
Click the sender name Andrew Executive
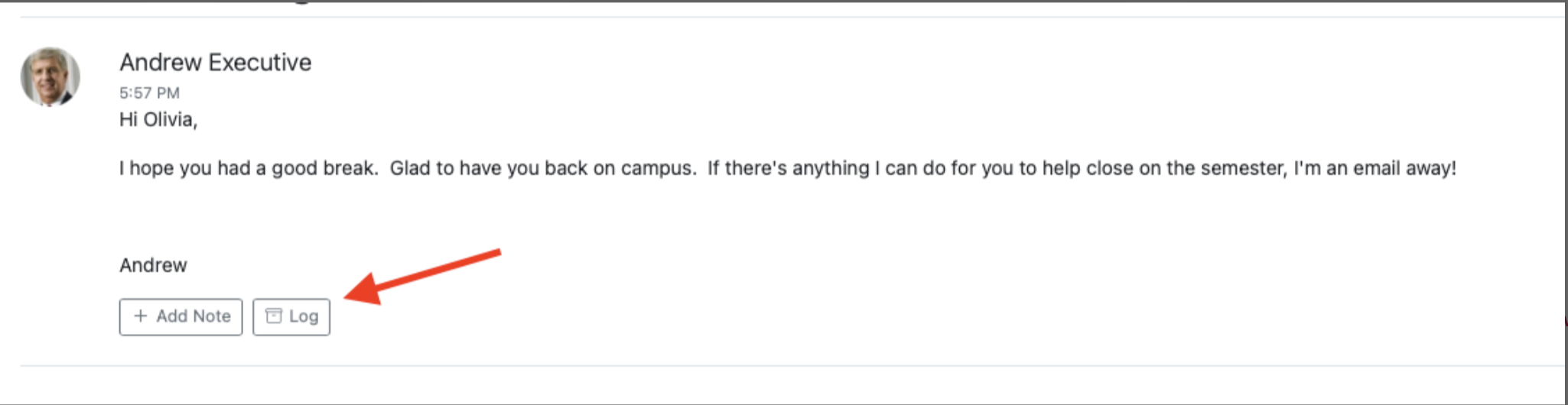215,62
